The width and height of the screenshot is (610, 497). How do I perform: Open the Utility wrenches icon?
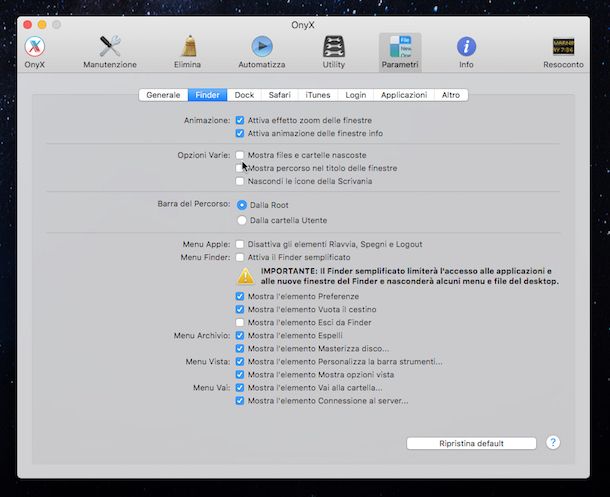point(334,46)
